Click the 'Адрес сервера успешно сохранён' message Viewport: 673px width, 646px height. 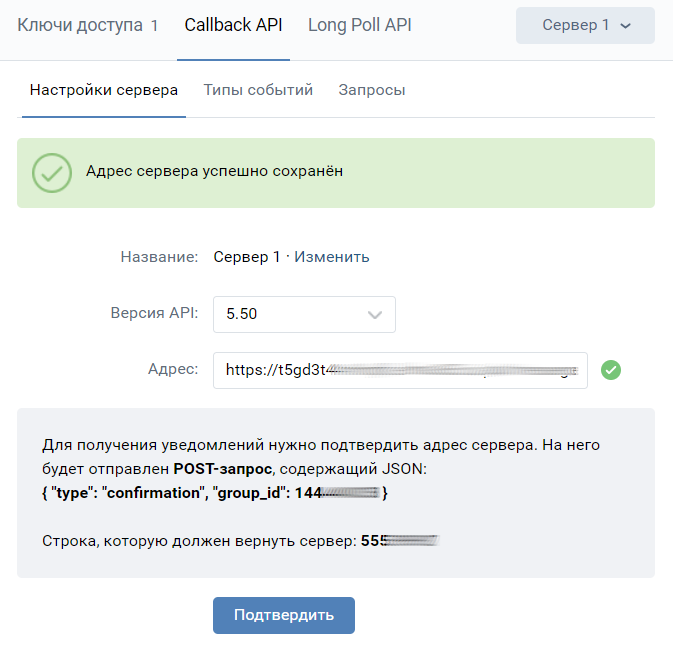(x=215, y=171)
